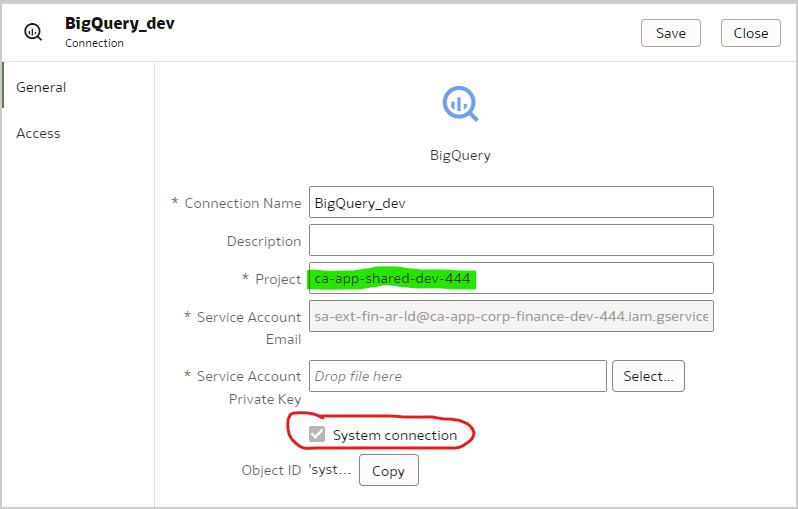The image size is (798, 509).
Task: Click the BigQuery label under the logo
Action: [460, 155]
